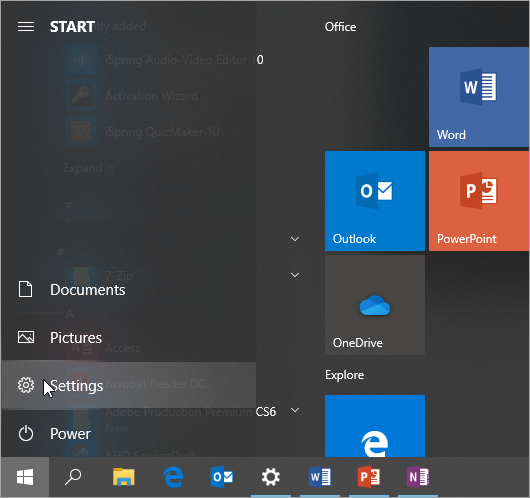
Task: Launch Edge from the taskbar
Action: tap(173, 477)
